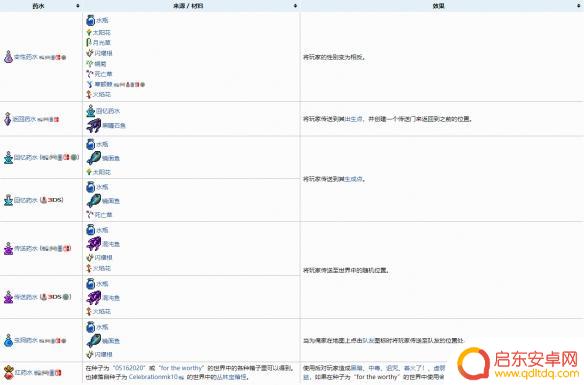Click effect text 将玩家的性别变为相反

click(334, 57)
